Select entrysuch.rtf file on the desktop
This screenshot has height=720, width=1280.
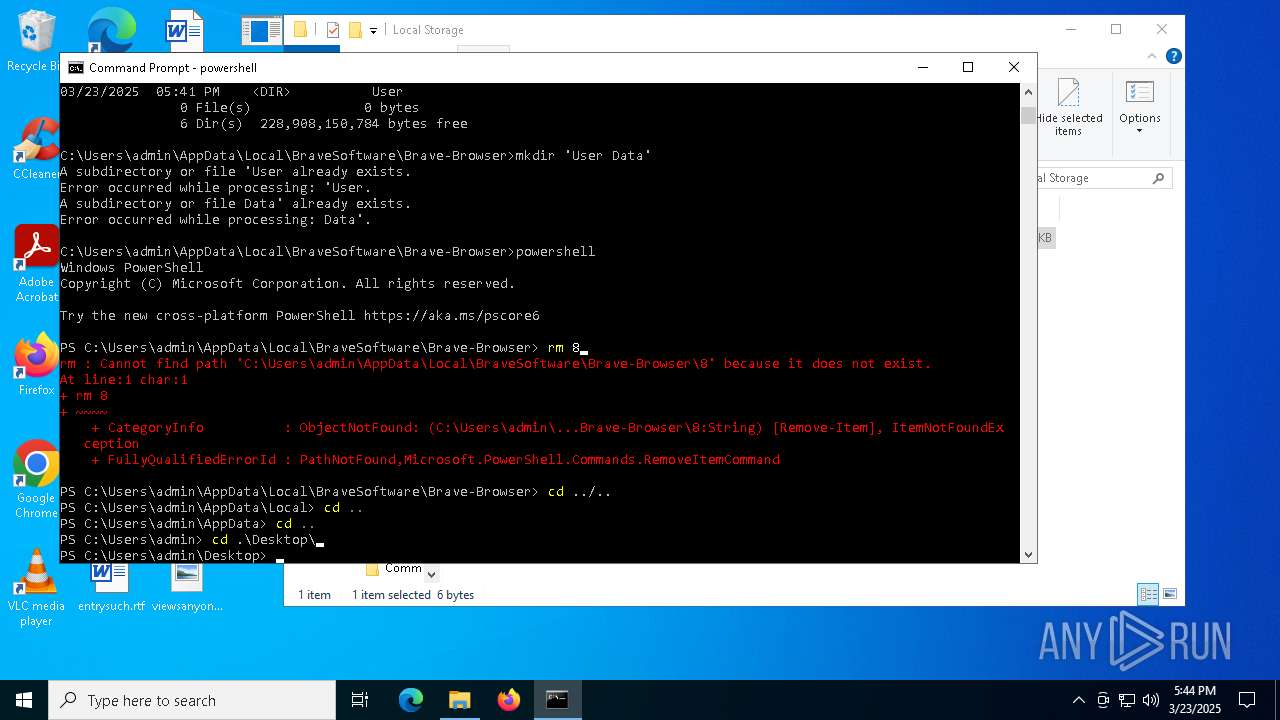click(x=111, y=588)
